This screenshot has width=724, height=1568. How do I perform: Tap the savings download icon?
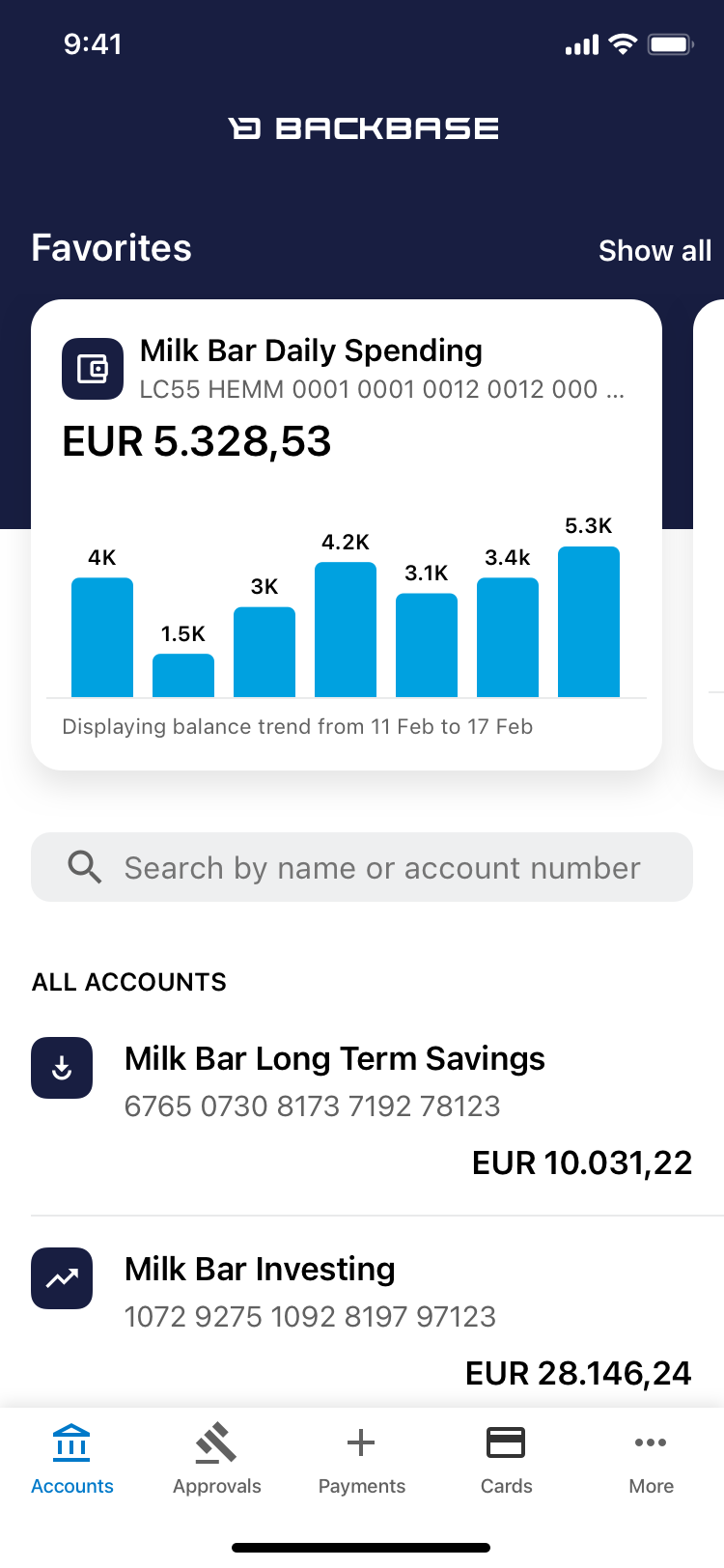point(62,1068)
